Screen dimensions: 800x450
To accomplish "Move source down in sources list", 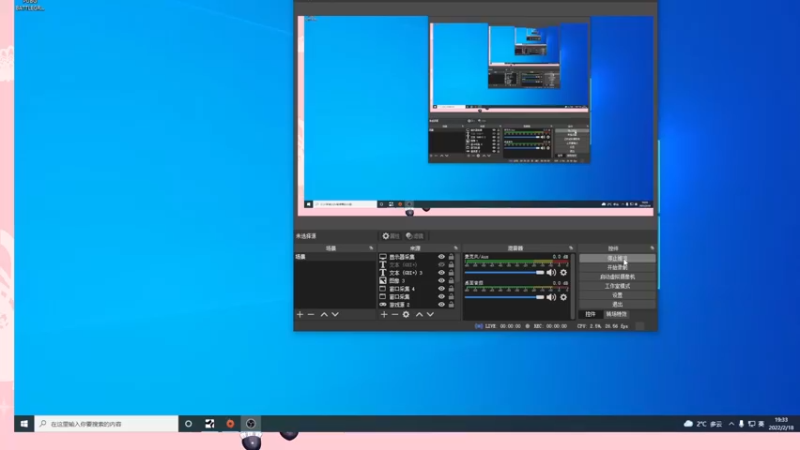I will [x=430, y=315].
